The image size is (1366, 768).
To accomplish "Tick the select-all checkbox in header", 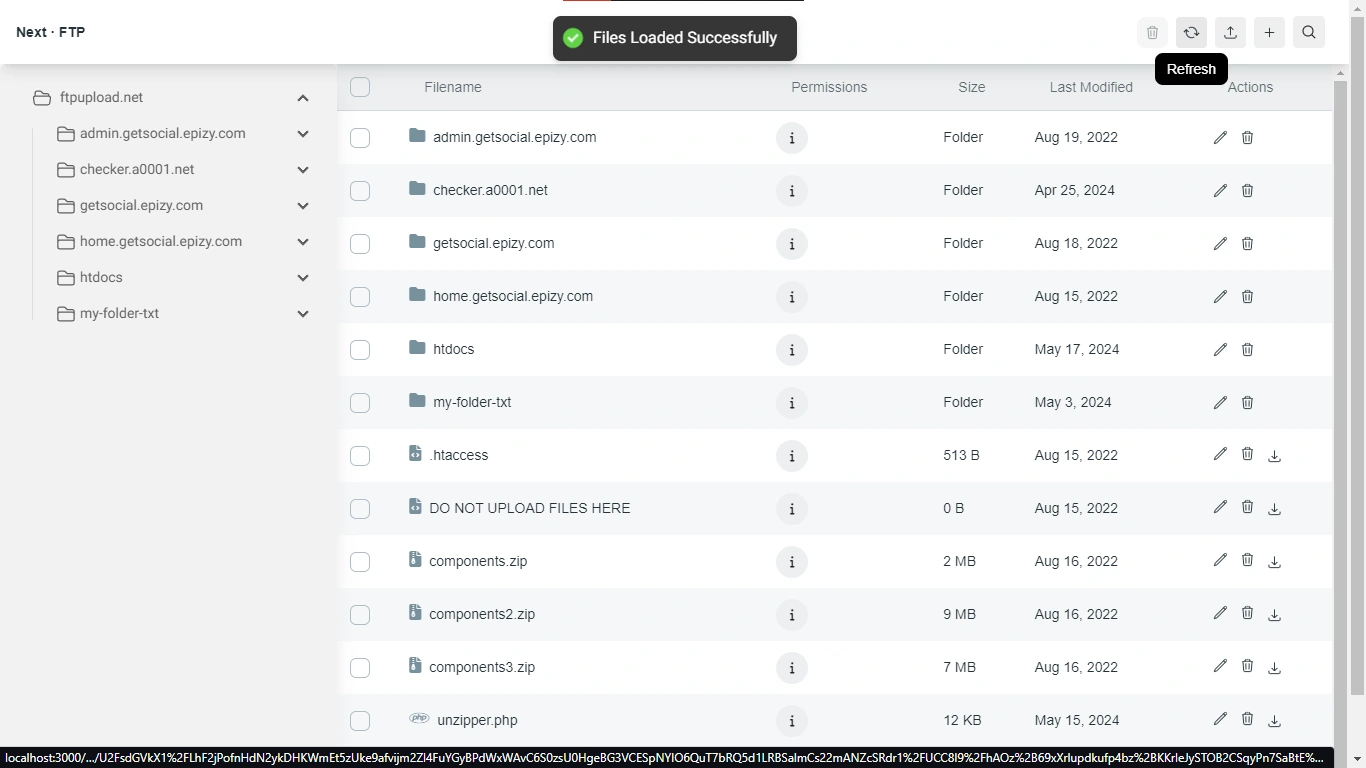I will tap(360, 87).
